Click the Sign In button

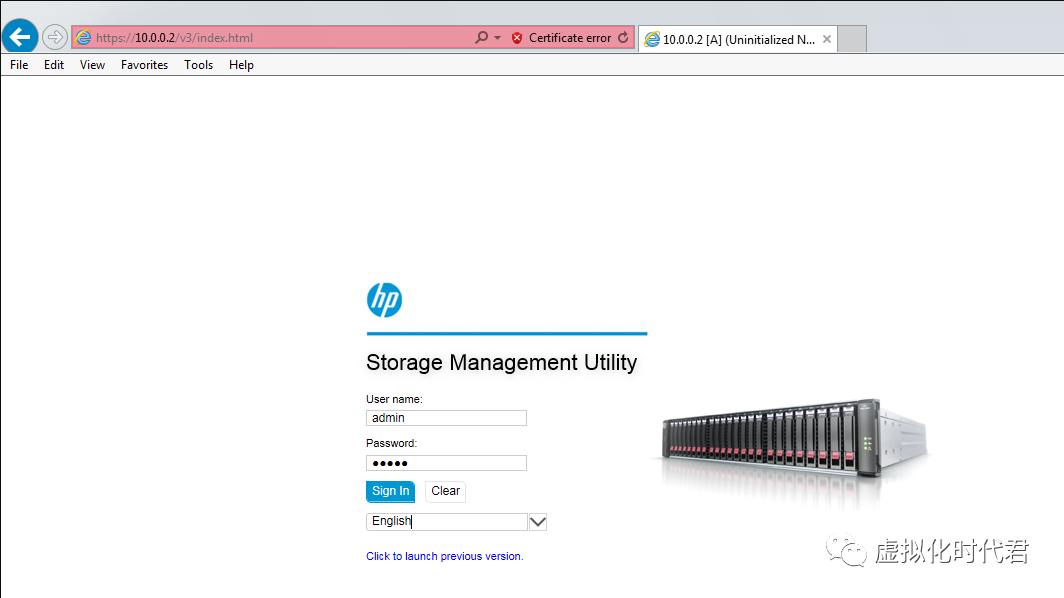coord(390,491)
